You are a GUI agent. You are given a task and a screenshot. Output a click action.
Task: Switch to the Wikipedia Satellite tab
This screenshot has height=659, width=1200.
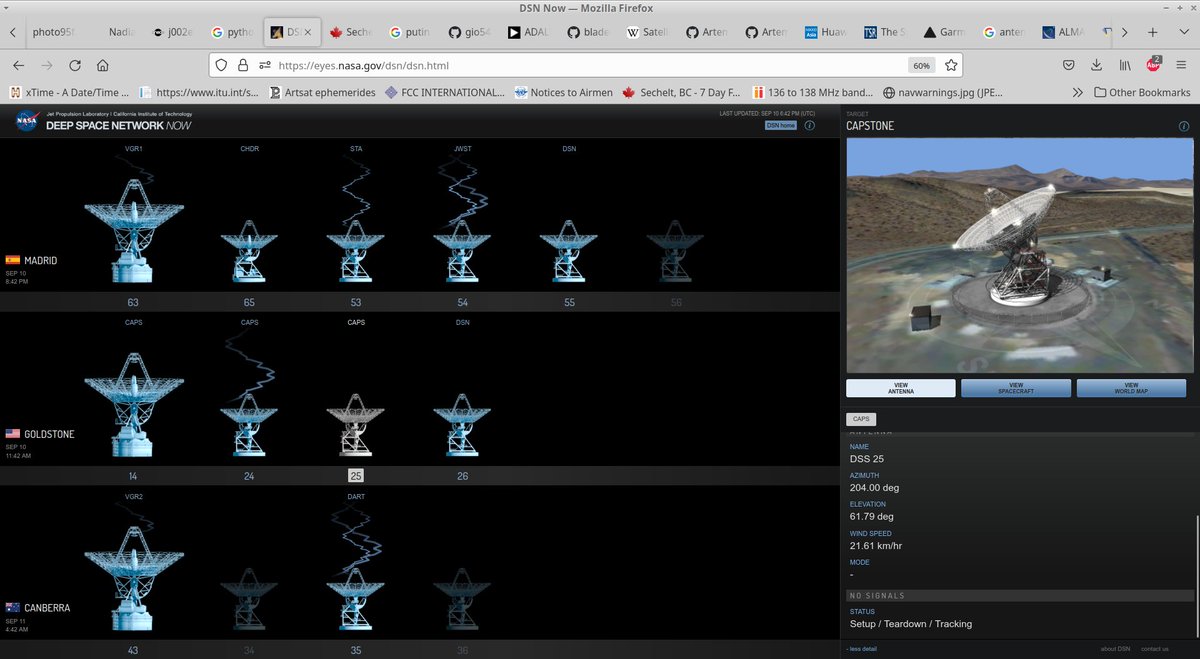648,32
